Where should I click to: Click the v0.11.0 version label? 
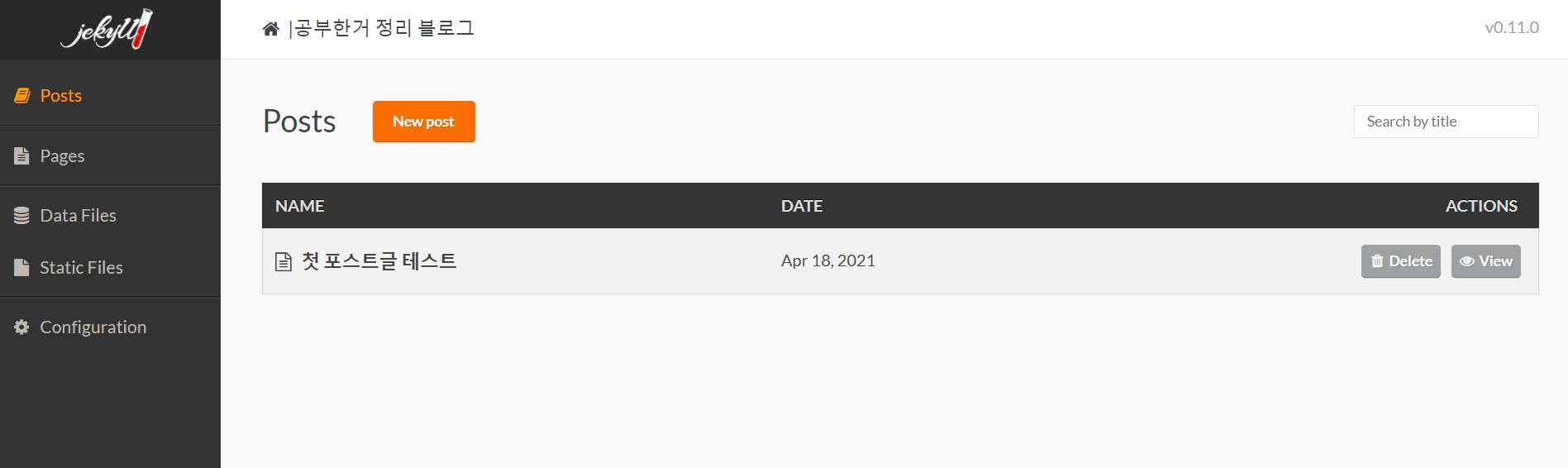(x=1511, y=27)
